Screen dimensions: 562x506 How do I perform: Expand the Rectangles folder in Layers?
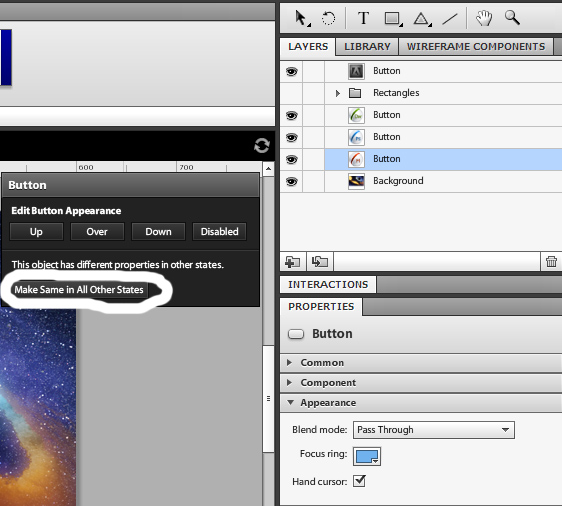click(337, 94)
